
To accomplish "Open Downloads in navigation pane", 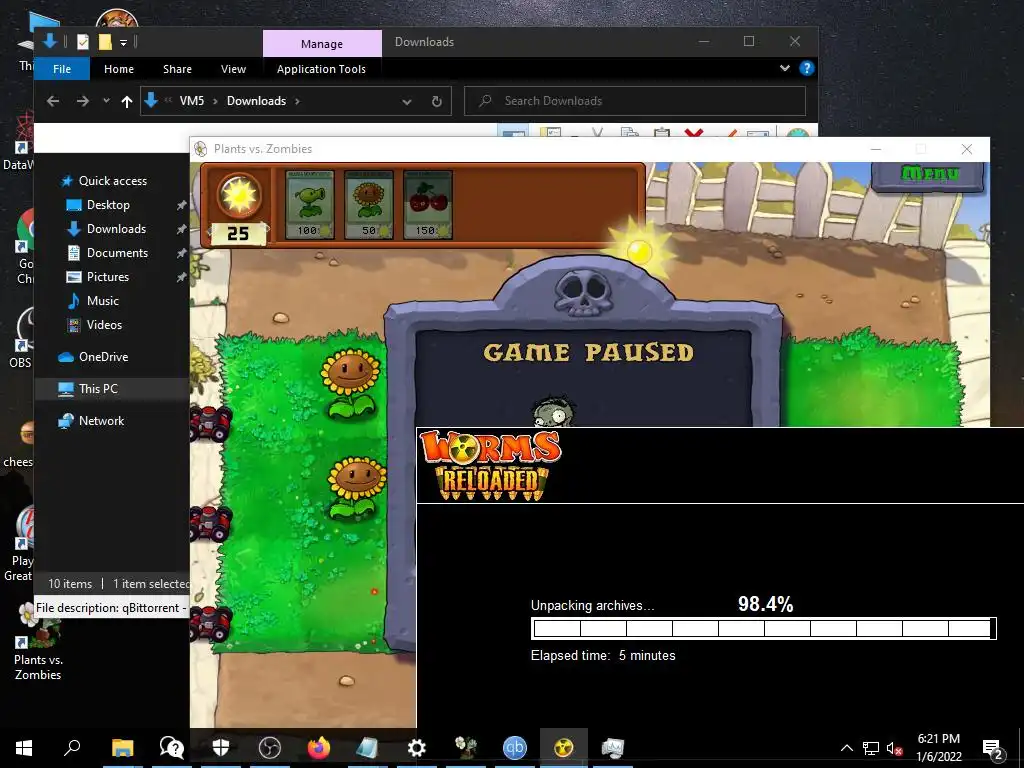I will 116,229.
